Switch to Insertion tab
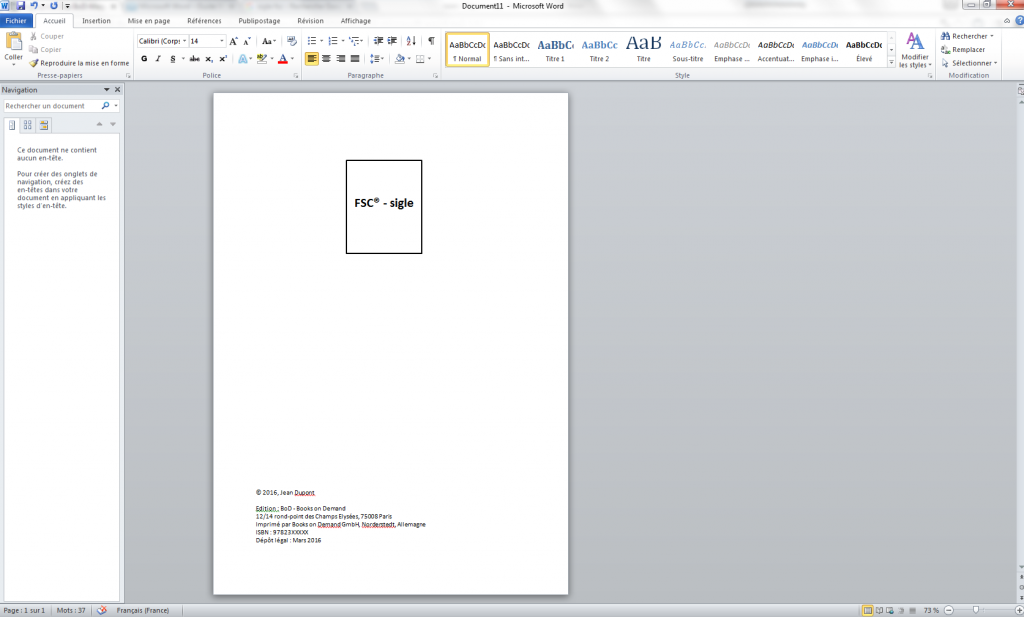This screenshot has height=617, width=1024. (x=96, y=21)
